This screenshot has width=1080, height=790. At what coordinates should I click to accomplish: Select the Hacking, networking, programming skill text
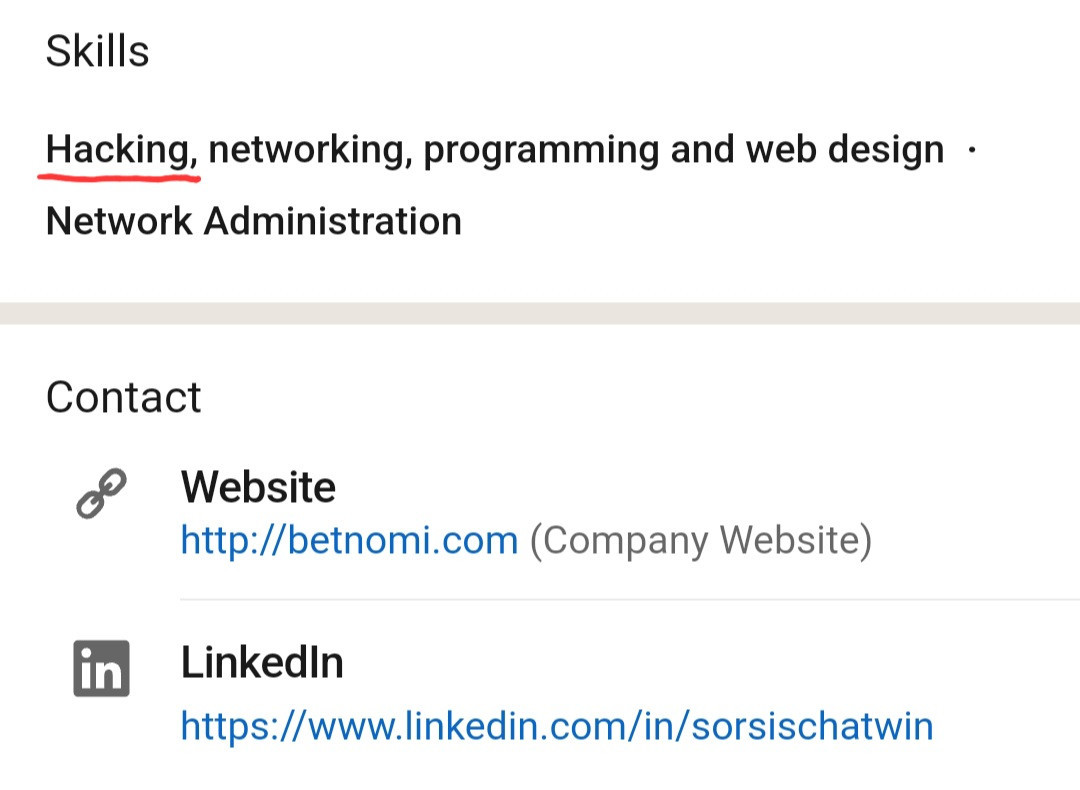click(495, 150)
